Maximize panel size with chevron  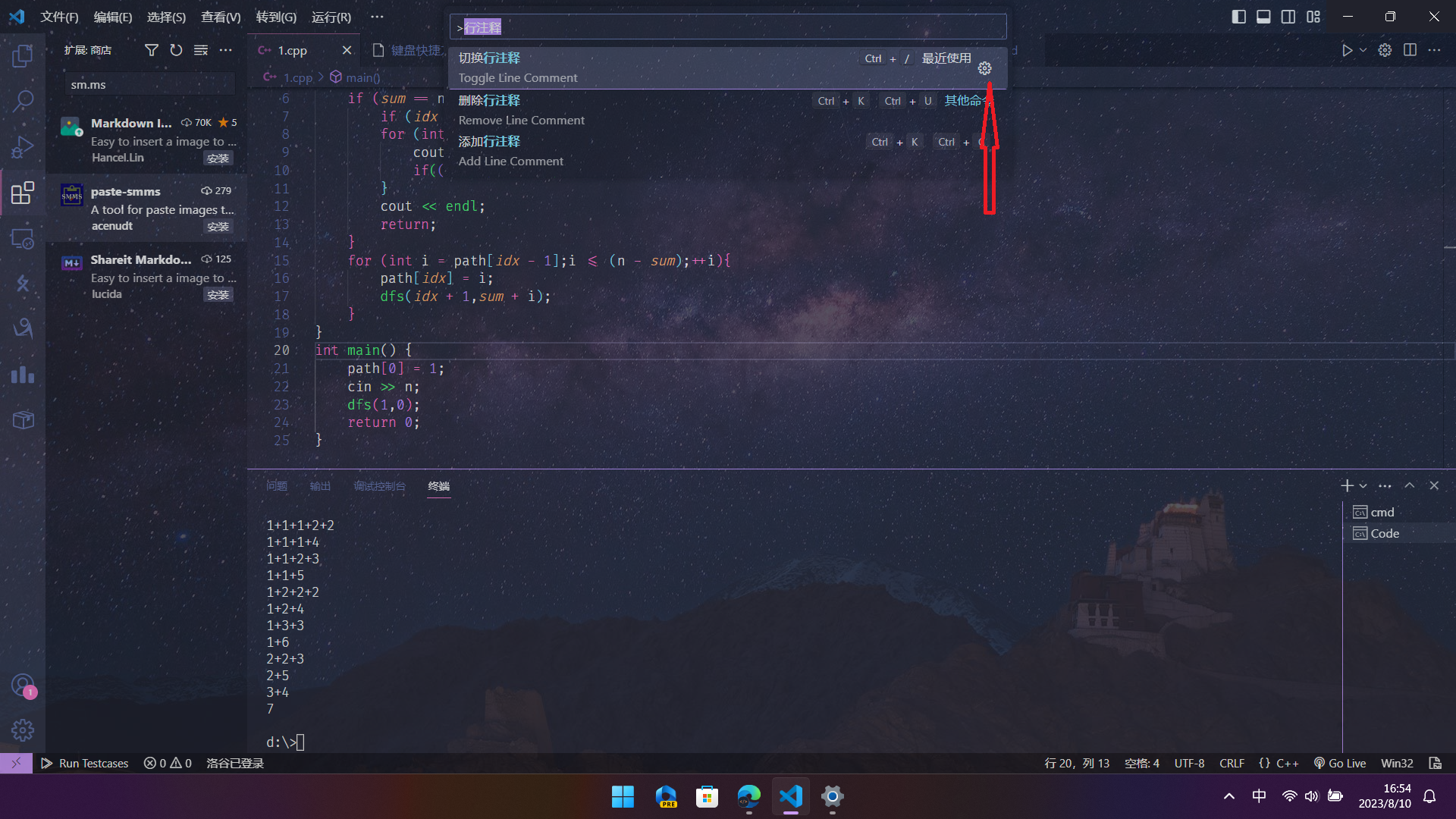(1409, 485)
